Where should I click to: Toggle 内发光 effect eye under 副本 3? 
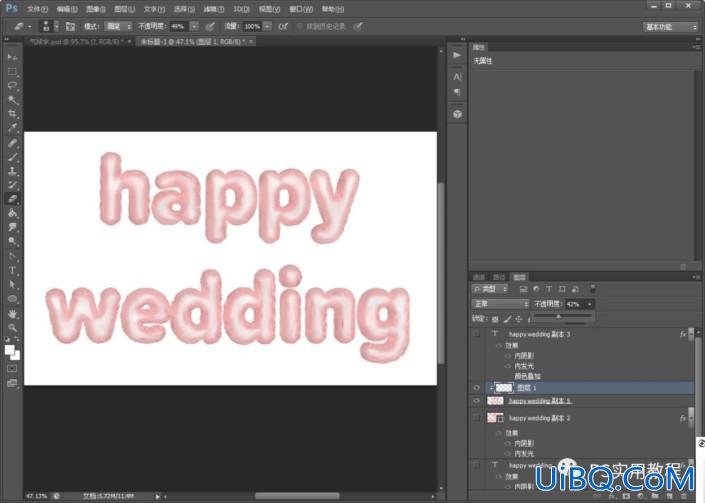pos(508,366)
